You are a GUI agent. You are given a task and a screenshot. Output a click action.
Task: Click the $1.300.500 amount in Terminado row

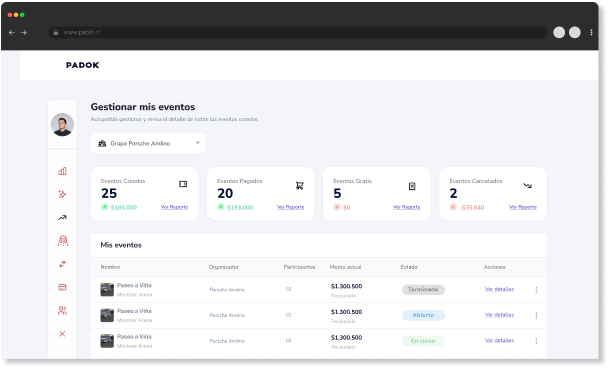pyautogui.click(x=346, y=287)
